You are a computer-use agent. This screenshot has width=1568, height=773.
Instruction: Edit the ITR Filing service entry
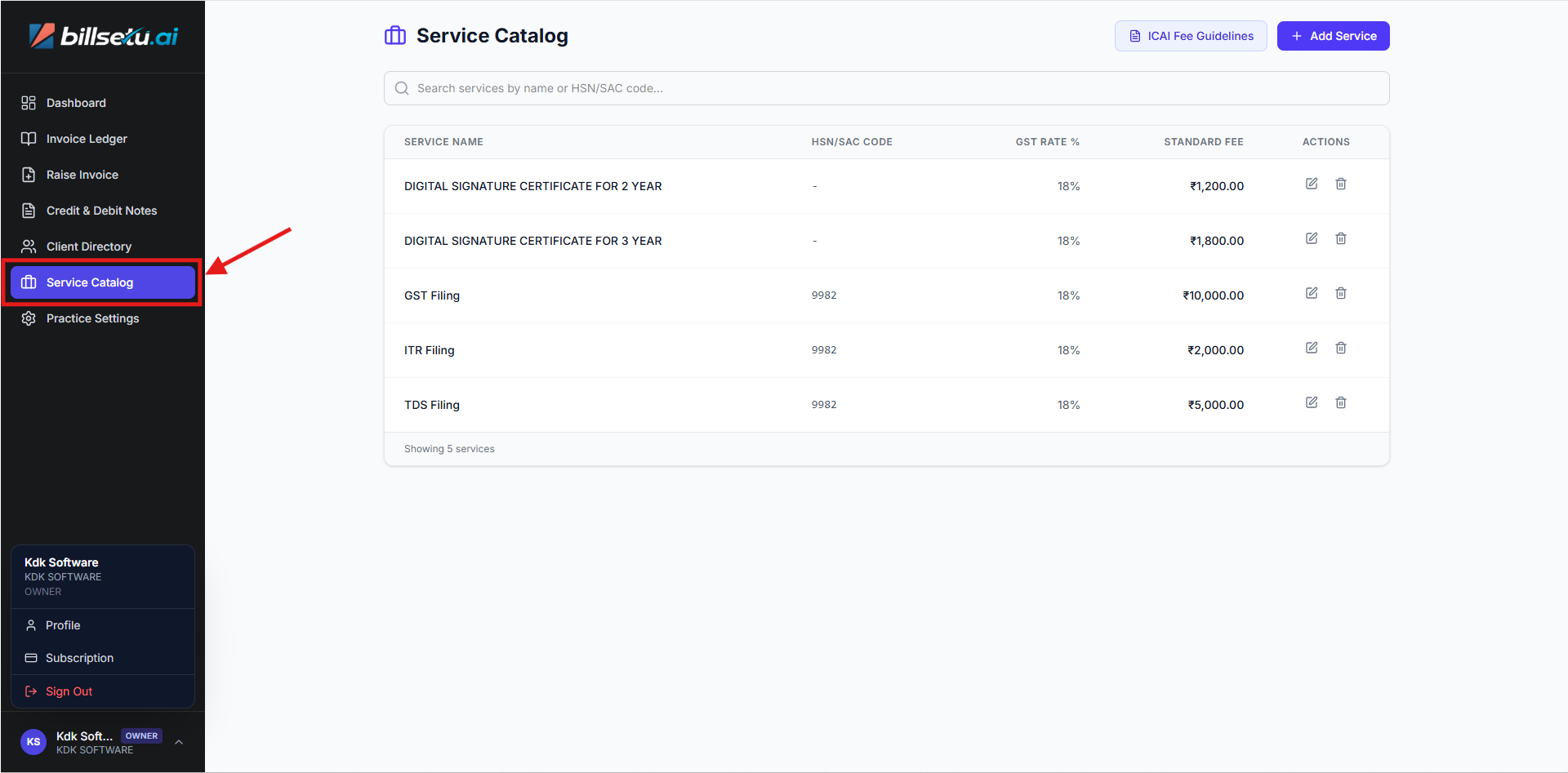click(1311, 348)
